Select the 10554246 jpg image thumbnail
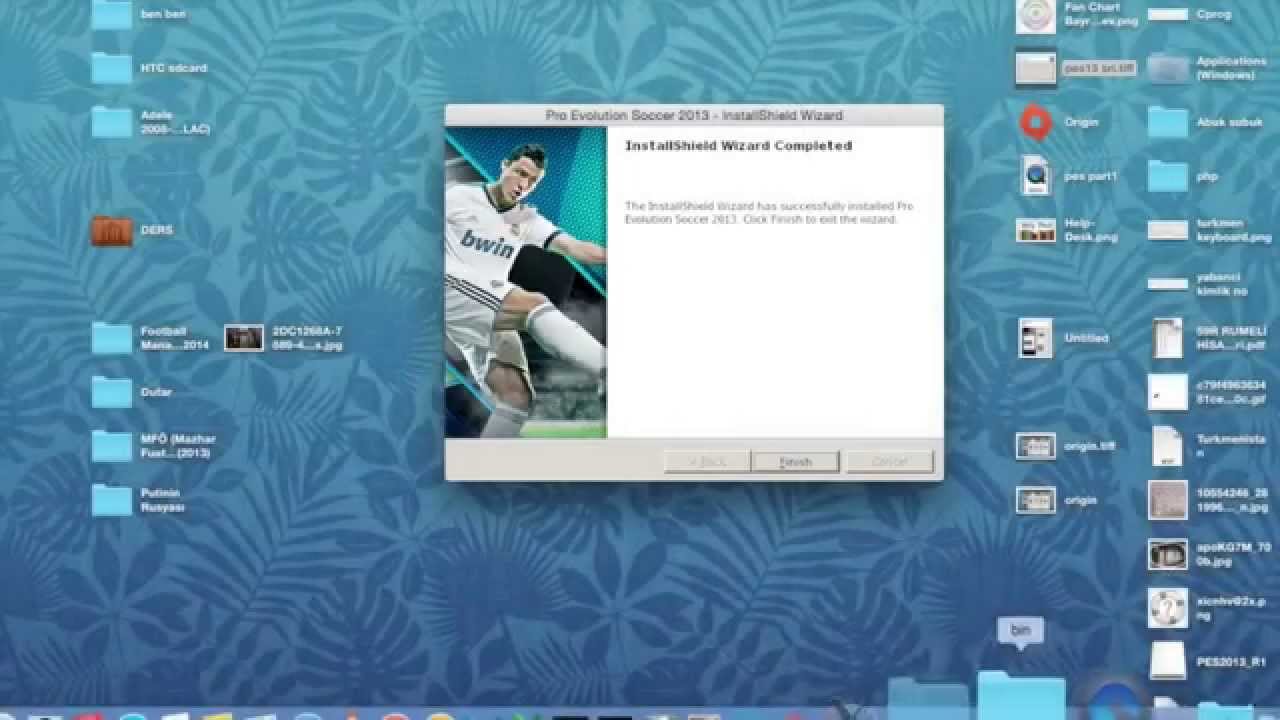 pyautogui.click(x=1168, y=500)
